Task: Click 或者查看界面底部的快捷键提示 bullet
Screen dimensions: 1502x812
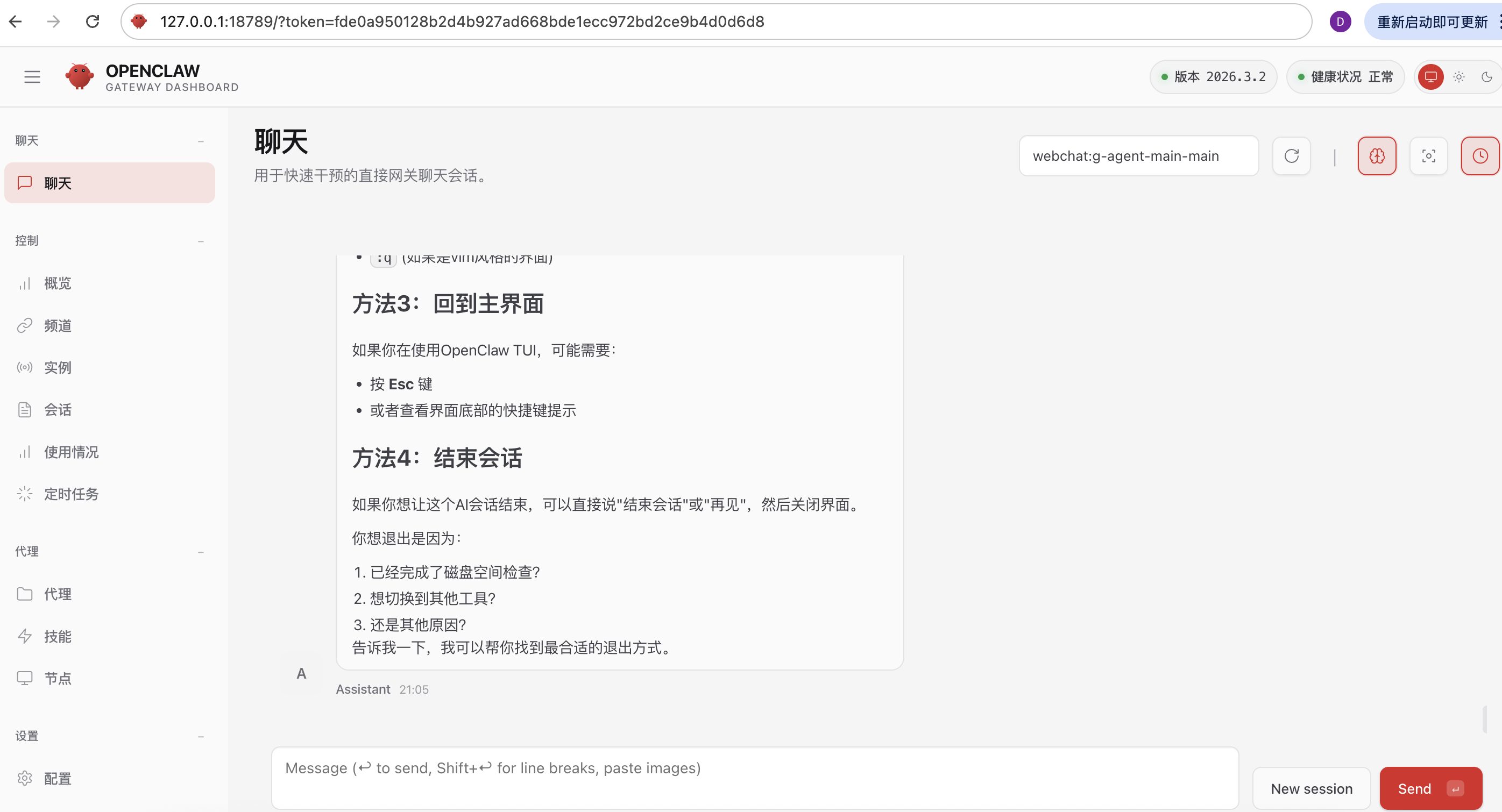Action: (x=473, y=410)
